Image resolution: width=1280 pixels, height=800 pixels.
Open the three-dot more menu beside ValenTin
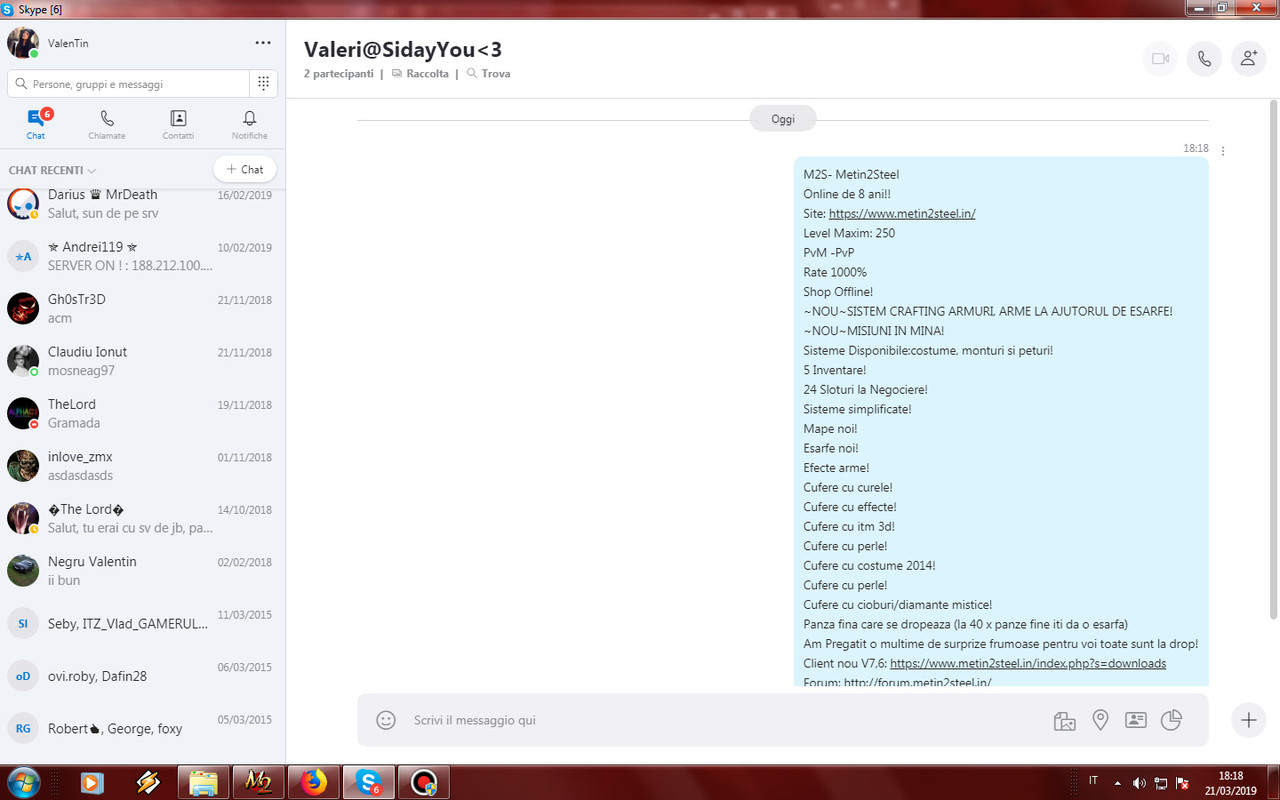(263, 43)
